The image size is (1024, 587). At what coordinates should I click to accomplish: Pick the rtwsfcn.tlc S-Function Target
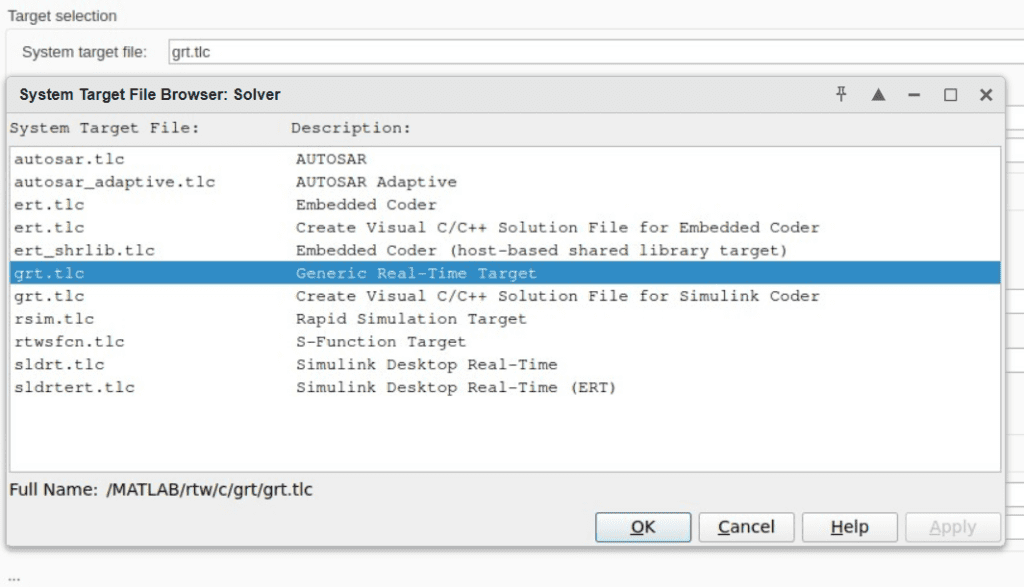300,341
